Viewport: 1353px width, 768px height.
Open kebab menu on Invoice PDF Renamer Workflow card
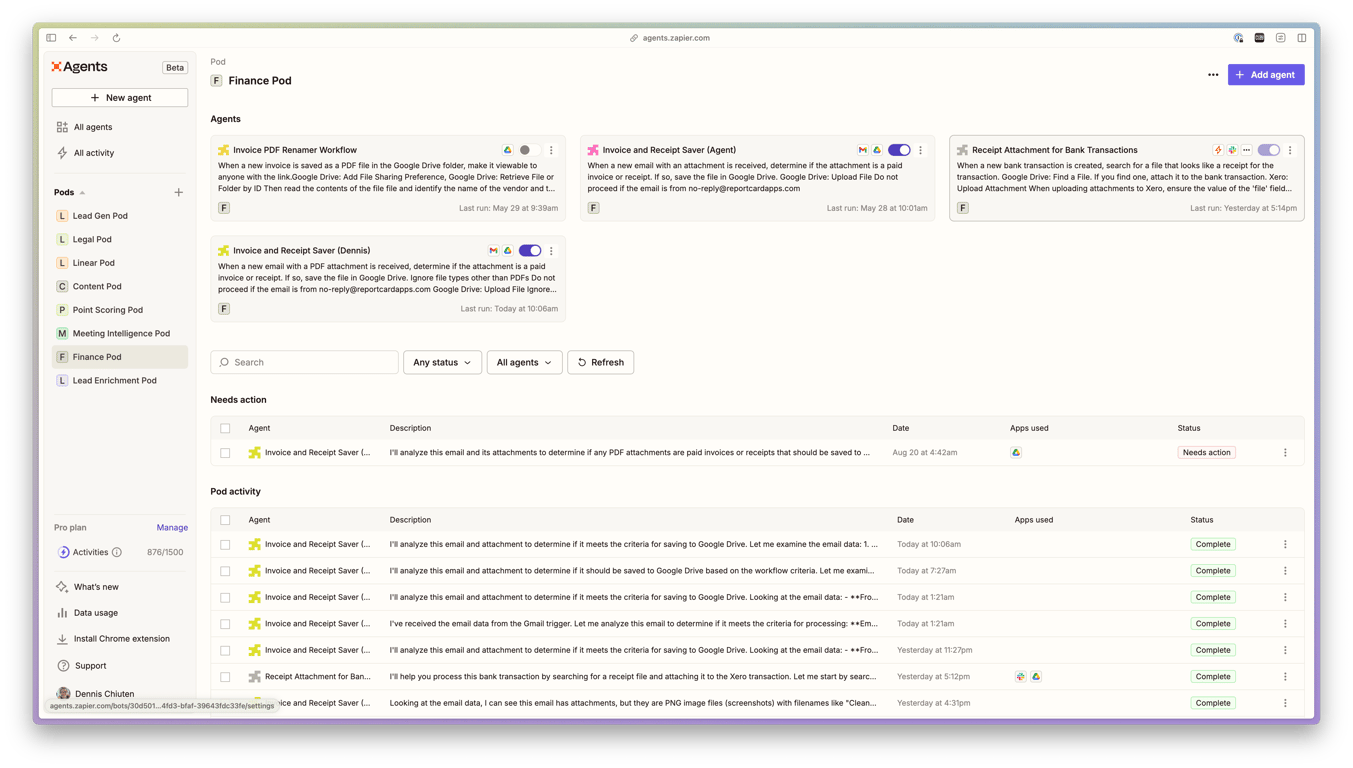551,150
